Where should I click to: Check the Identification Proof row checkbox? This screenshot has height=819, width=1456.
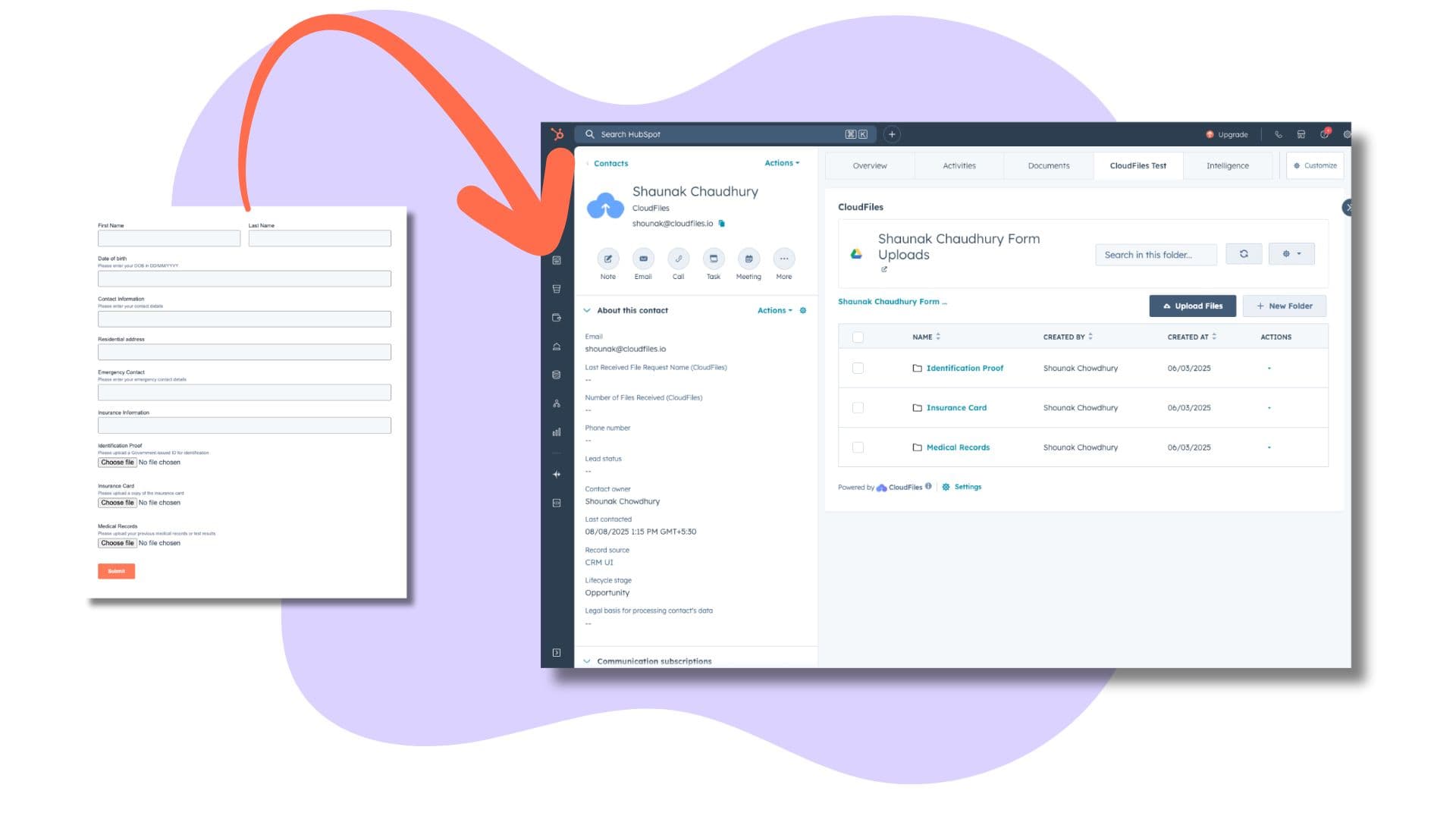tap(858, 368)
